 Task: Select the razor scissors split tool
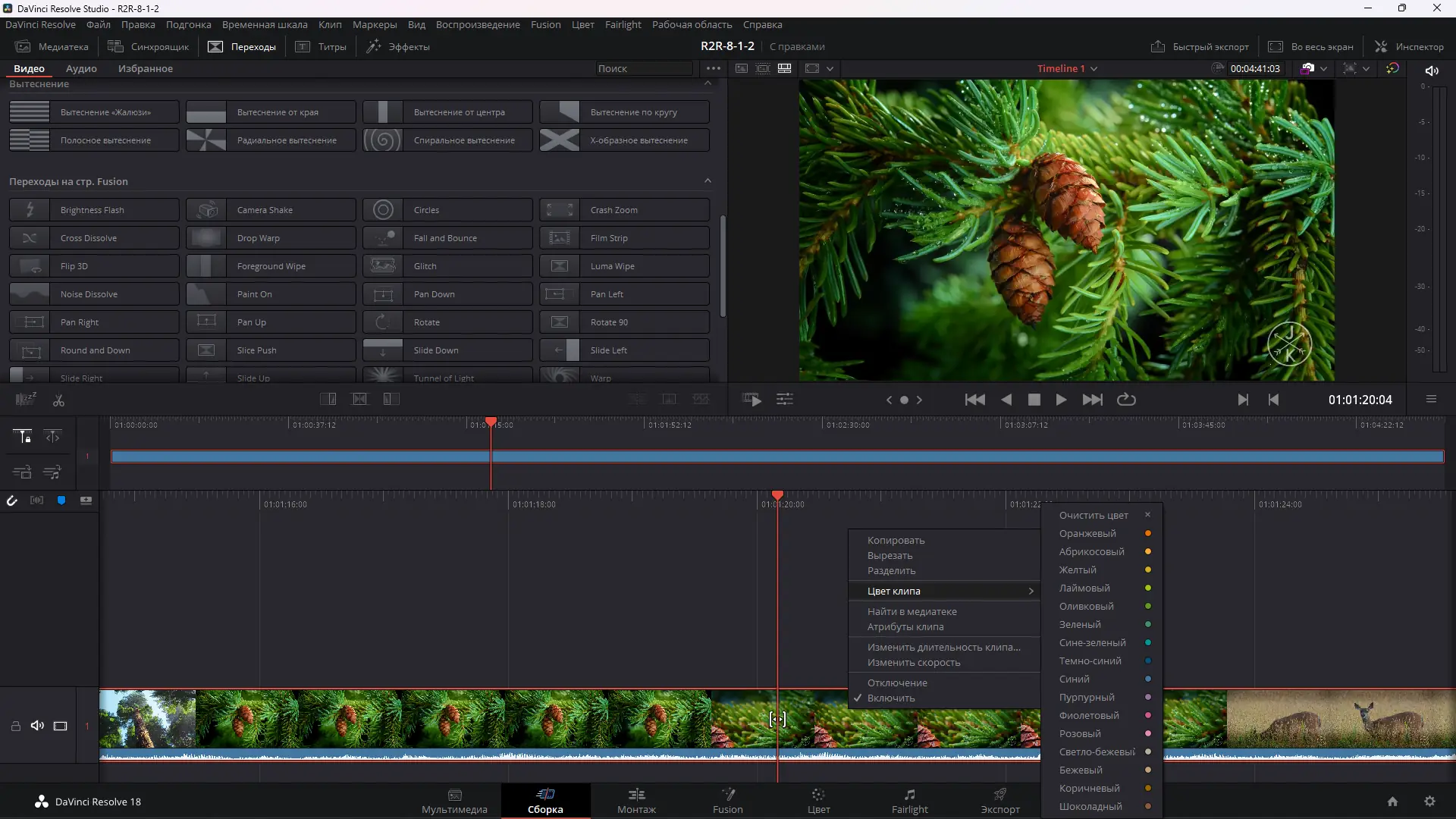pyautogui.click(x=58, y=400)
